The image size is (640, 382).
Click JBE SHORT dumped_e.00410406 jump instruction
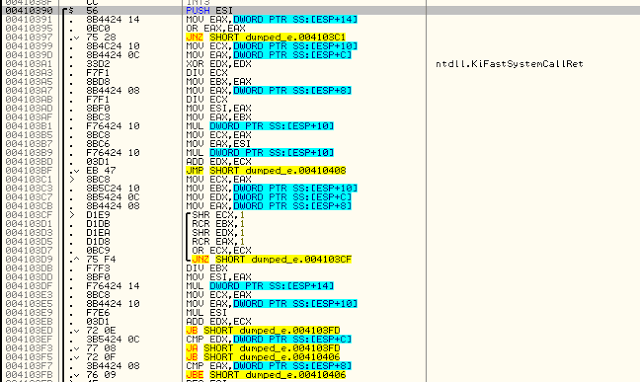point(266,375)
